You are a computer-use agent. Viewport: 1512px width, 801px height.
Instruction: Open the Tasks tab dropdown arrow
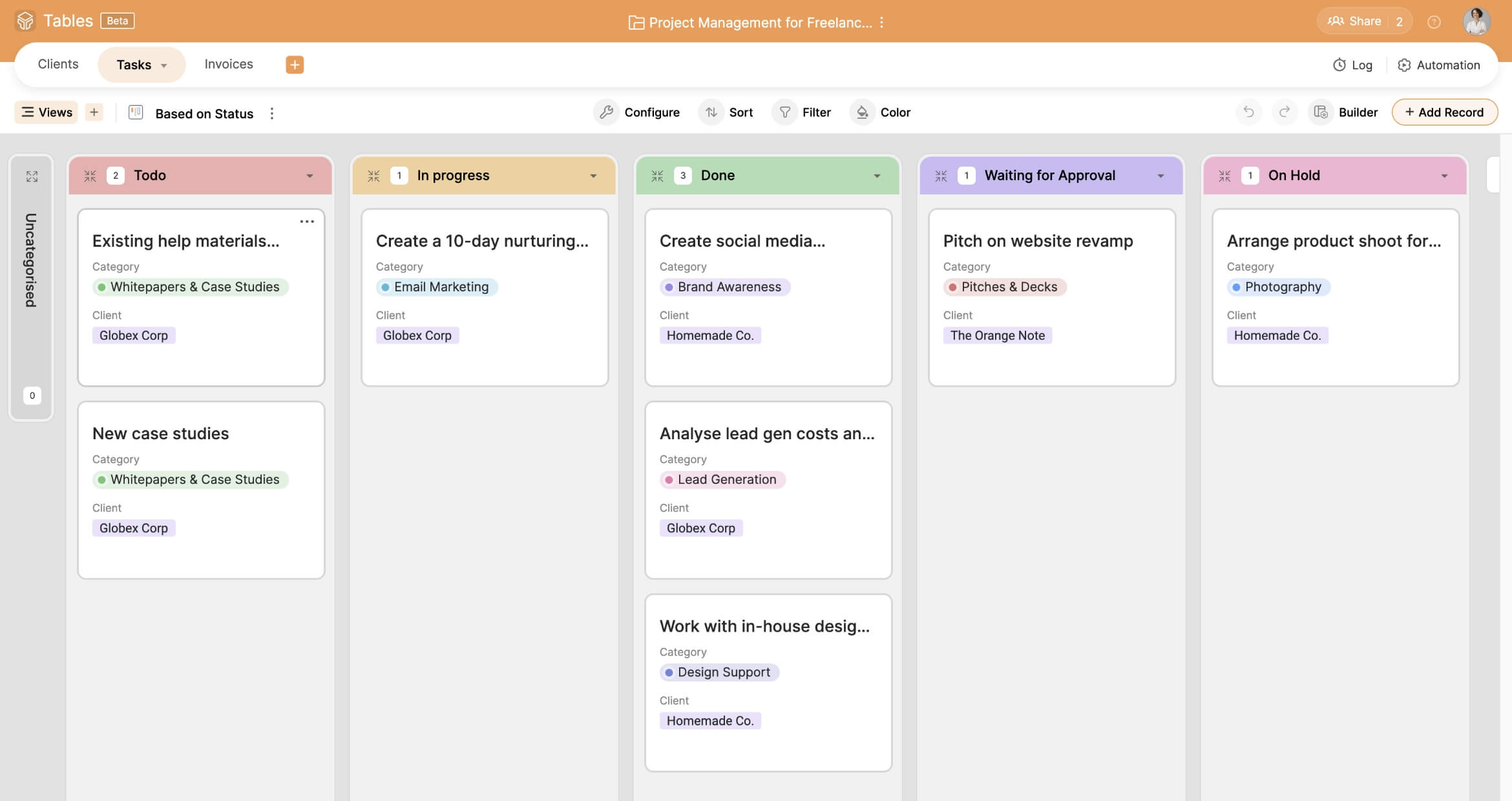point(164,65)
